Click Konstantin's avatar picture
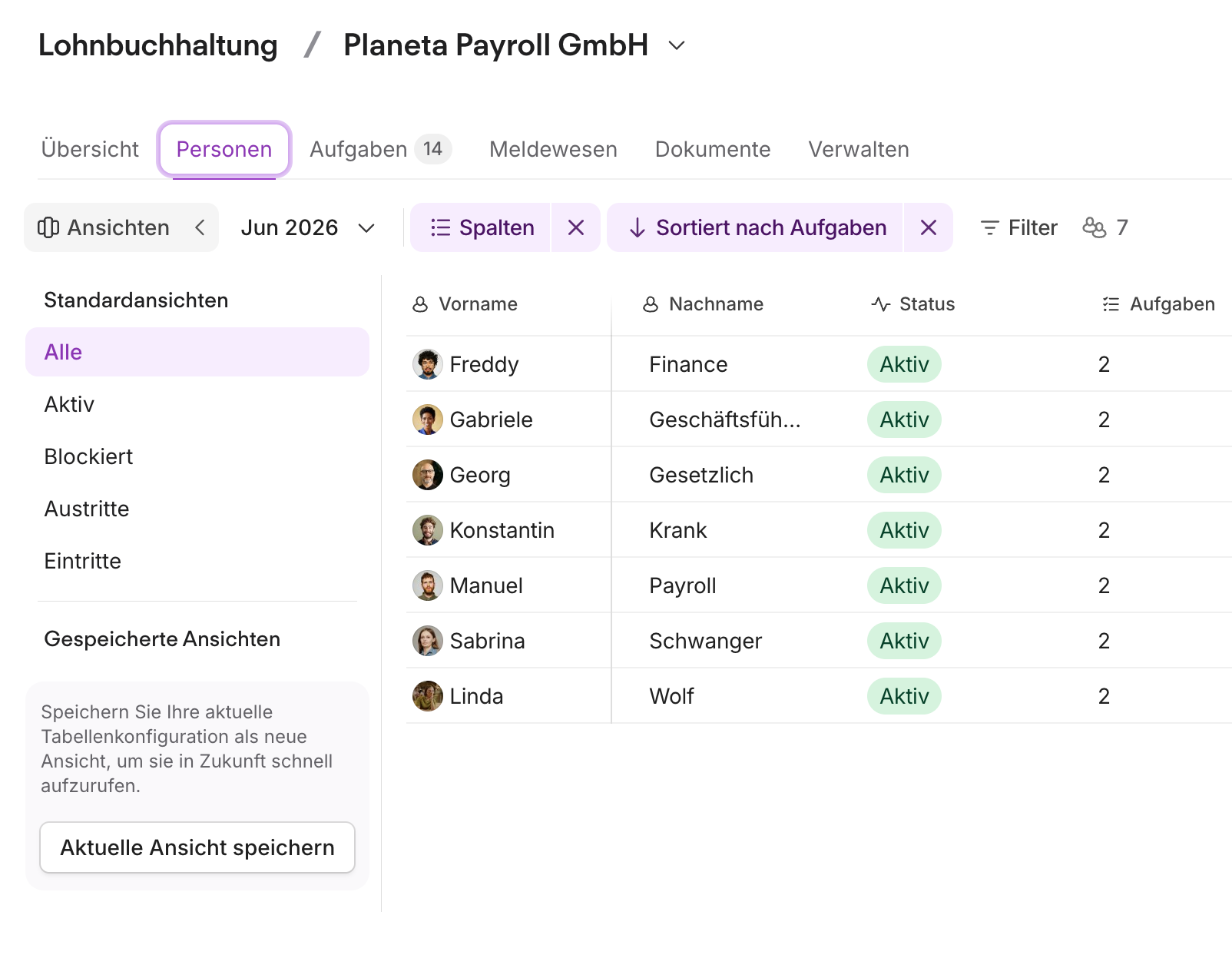Screen dimensions: 1232x955 pos(428,530)
